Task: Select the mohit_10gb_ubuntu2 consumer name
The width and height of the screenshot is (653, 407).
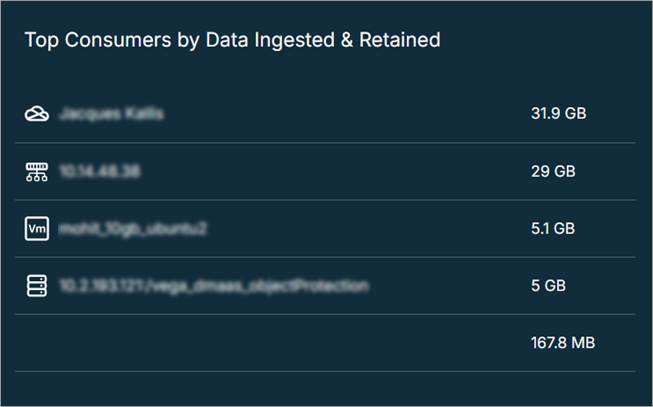Action: point(132,228)
